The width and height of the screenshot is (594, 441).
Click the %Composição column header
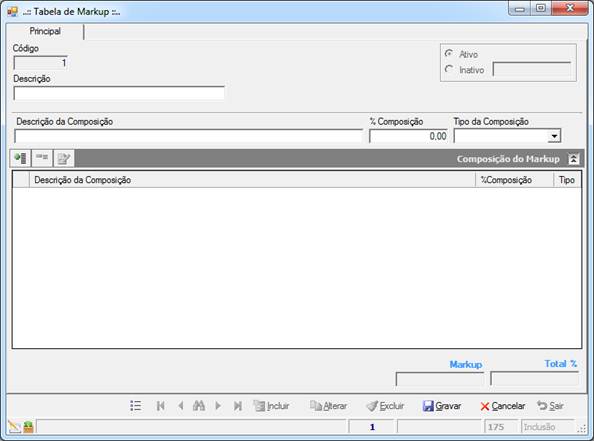click(514, 180)
